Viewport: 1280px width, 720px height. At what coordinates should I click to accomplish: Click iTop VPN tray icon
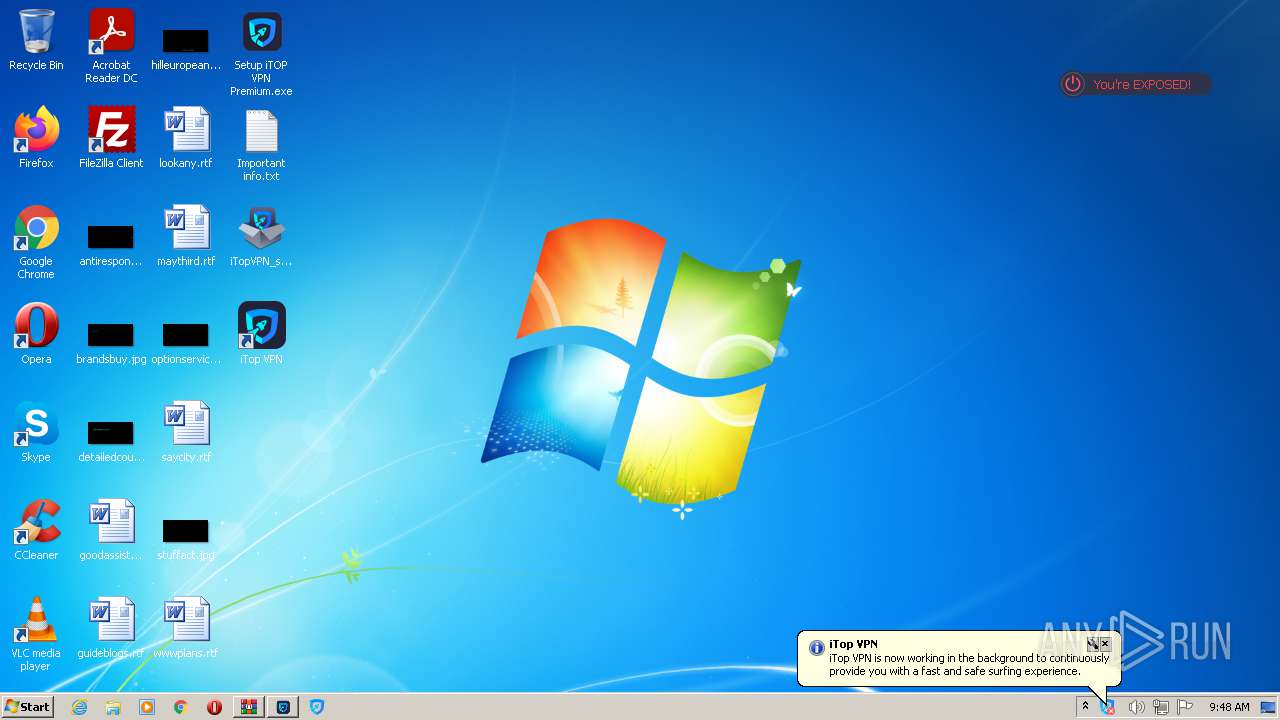1108,707
